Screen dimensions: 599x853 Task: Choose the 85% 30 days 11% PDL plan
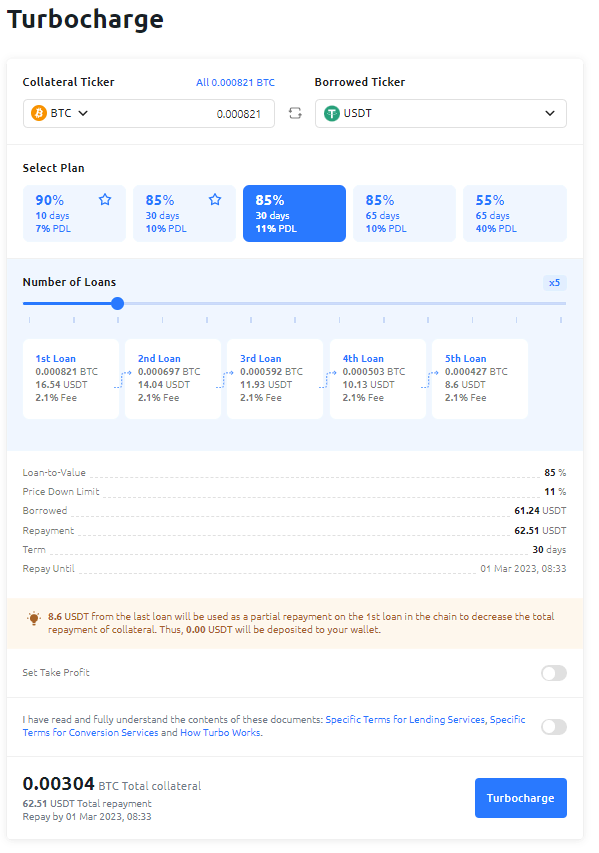click(294, 213)
